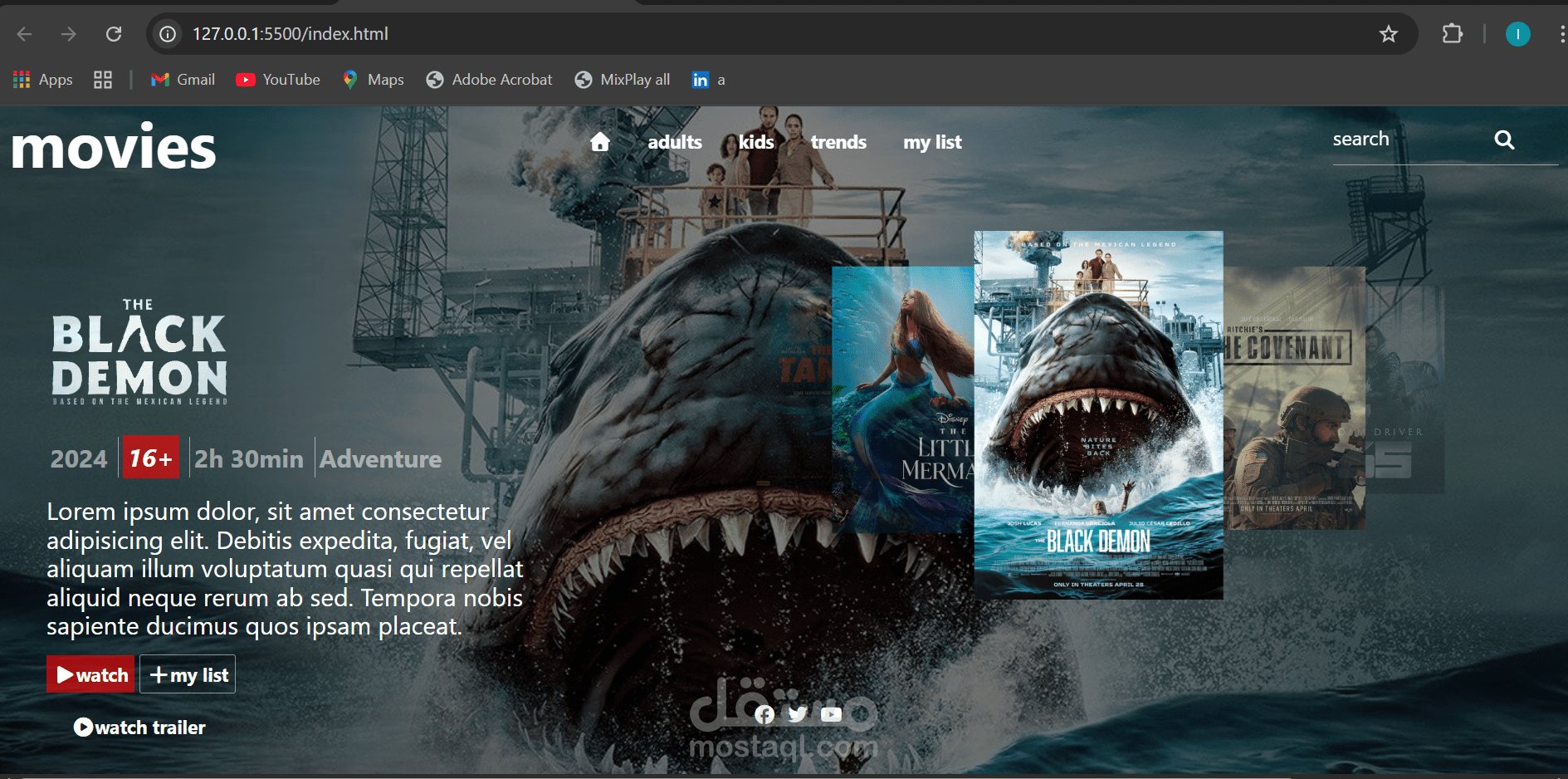Add movie with + my list button

188,674
